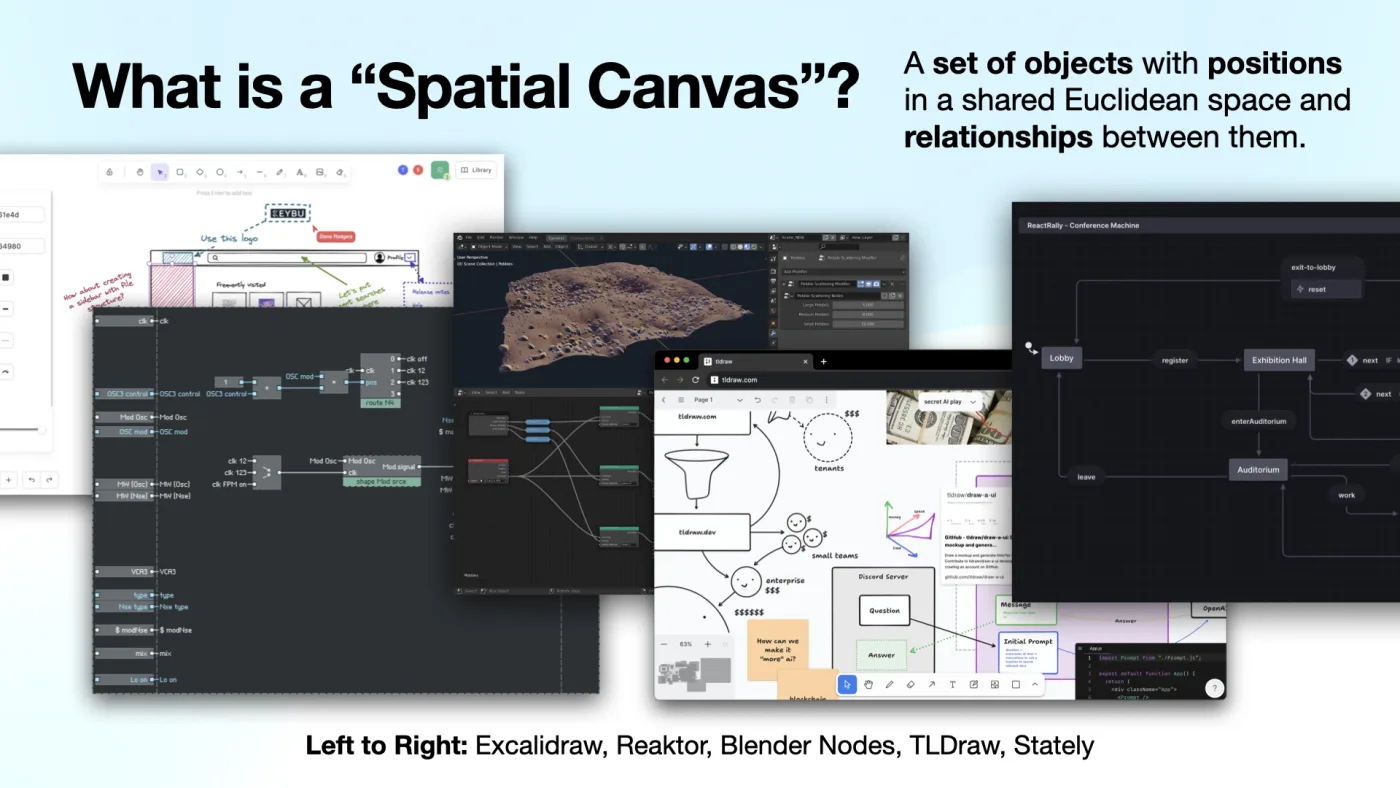Open TLDraw's help question-mark button
This screenshot has height=788, width=1400.
point(1214,688)
